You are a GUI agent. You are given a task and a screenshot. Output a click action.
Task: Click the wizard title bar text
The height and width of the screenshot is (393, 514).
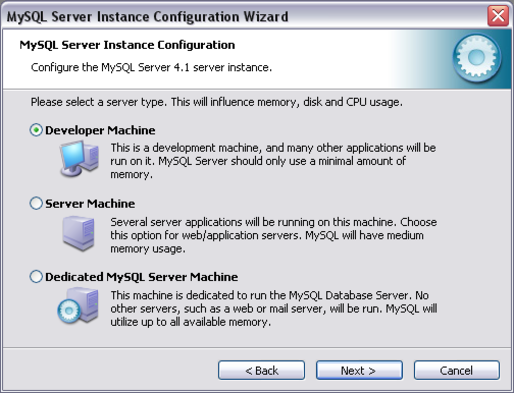[x=147, y=16]
